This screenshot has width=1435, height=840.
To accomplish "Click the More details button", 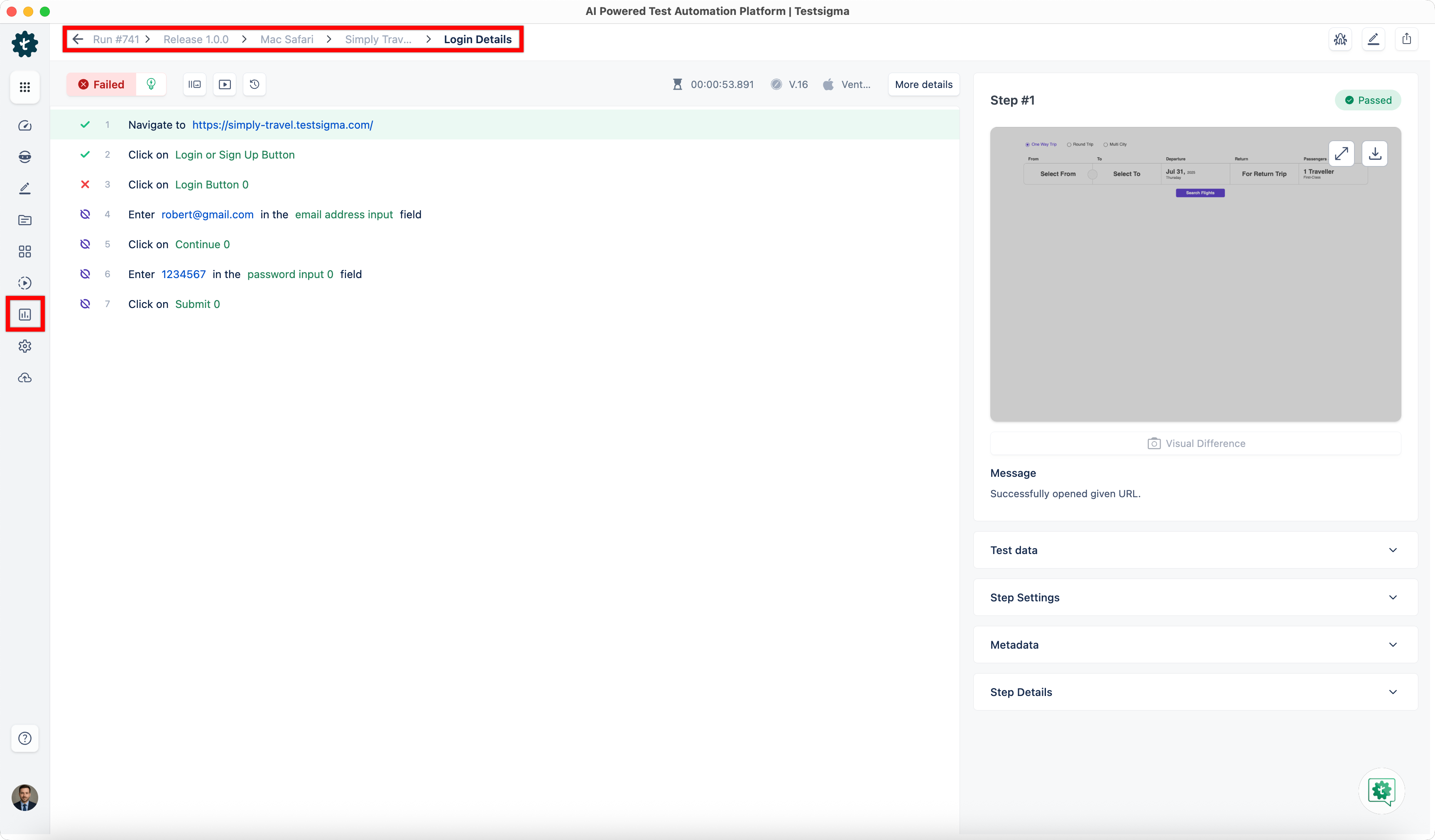I will click(x=923, y=84).
